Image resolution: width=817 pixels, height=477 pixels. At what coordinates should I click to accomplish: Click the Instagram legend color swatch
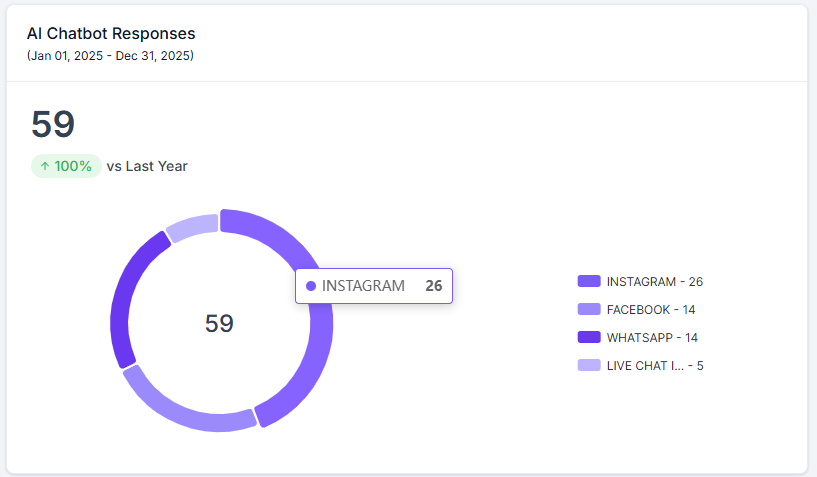coord(589,282)
